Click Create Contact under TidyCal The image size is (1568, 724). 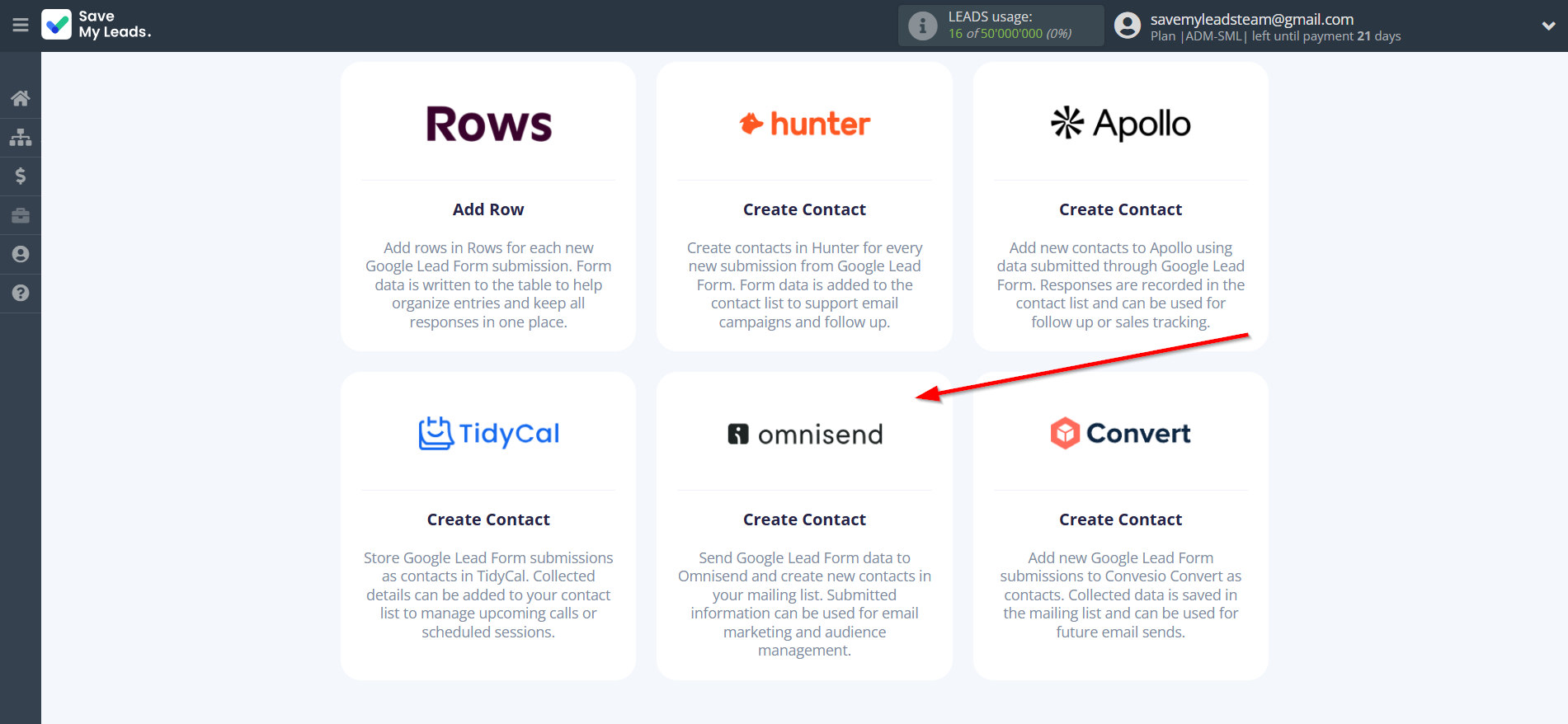click(x=488, y=519)
